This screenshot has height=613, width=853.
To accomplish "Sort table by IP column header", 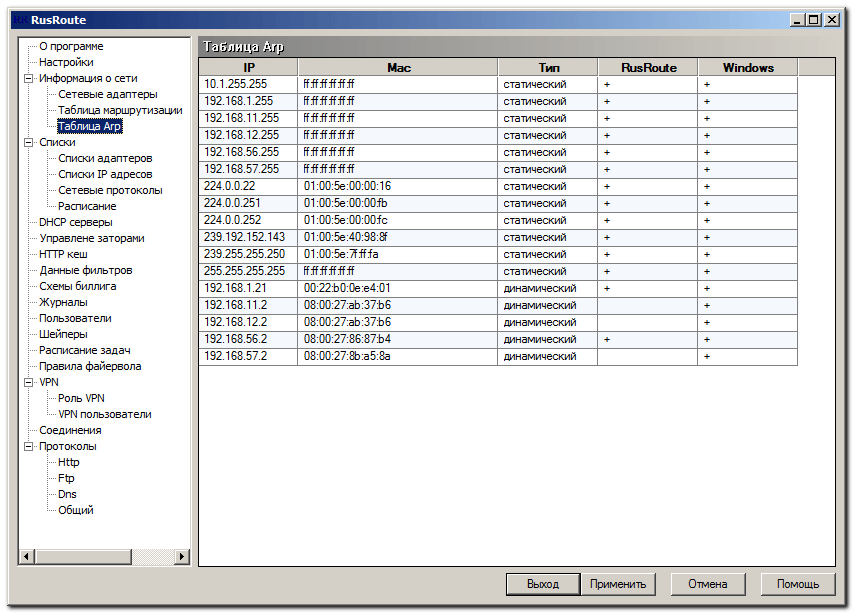I will pos(249,67).
